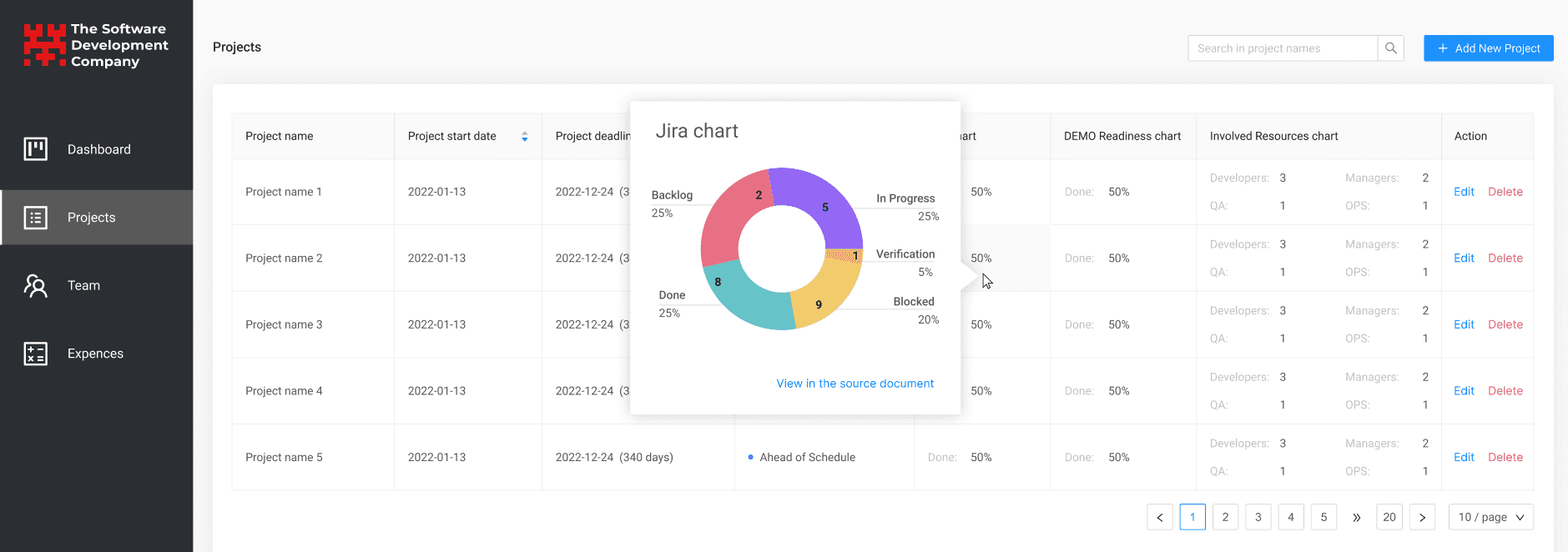Image resolution: width=1568 pixels, height=552 pixels.
Task: Click the company logo icon
Action: (44, 45)
